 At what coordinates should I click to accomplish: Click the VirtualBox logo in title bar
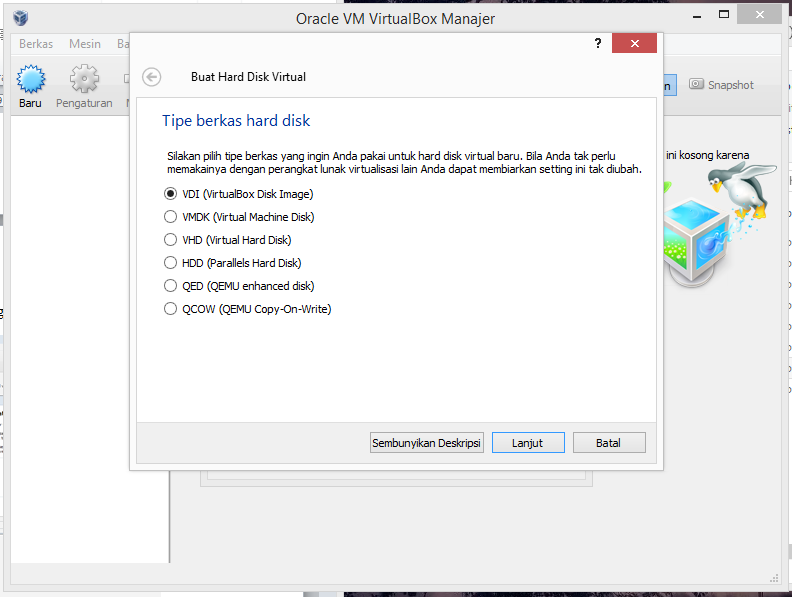point(20,18)
